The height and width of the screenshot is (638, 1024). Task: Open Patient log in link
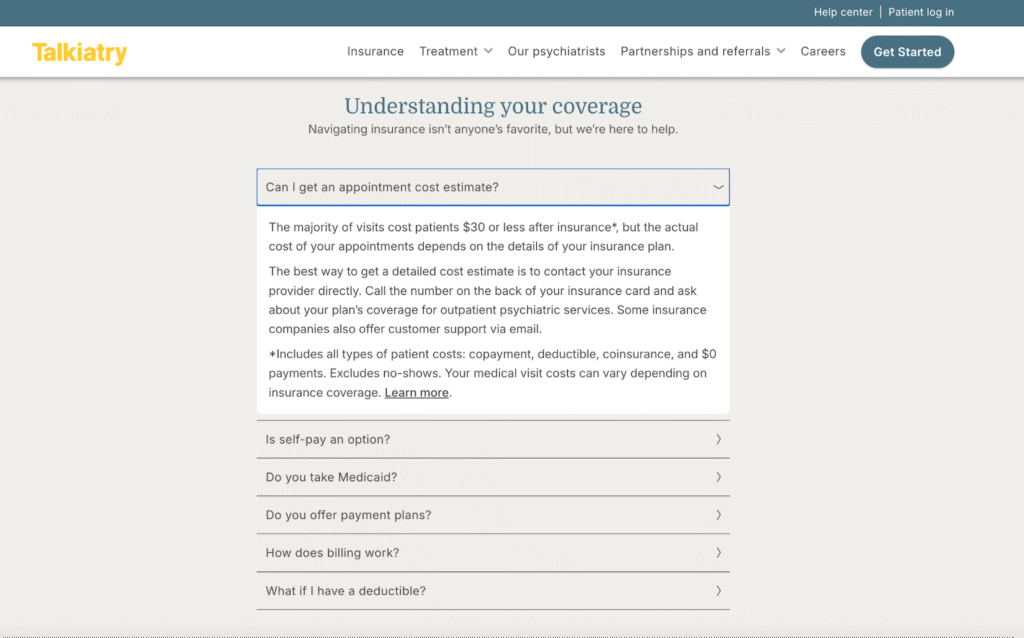tap(920, 12)
